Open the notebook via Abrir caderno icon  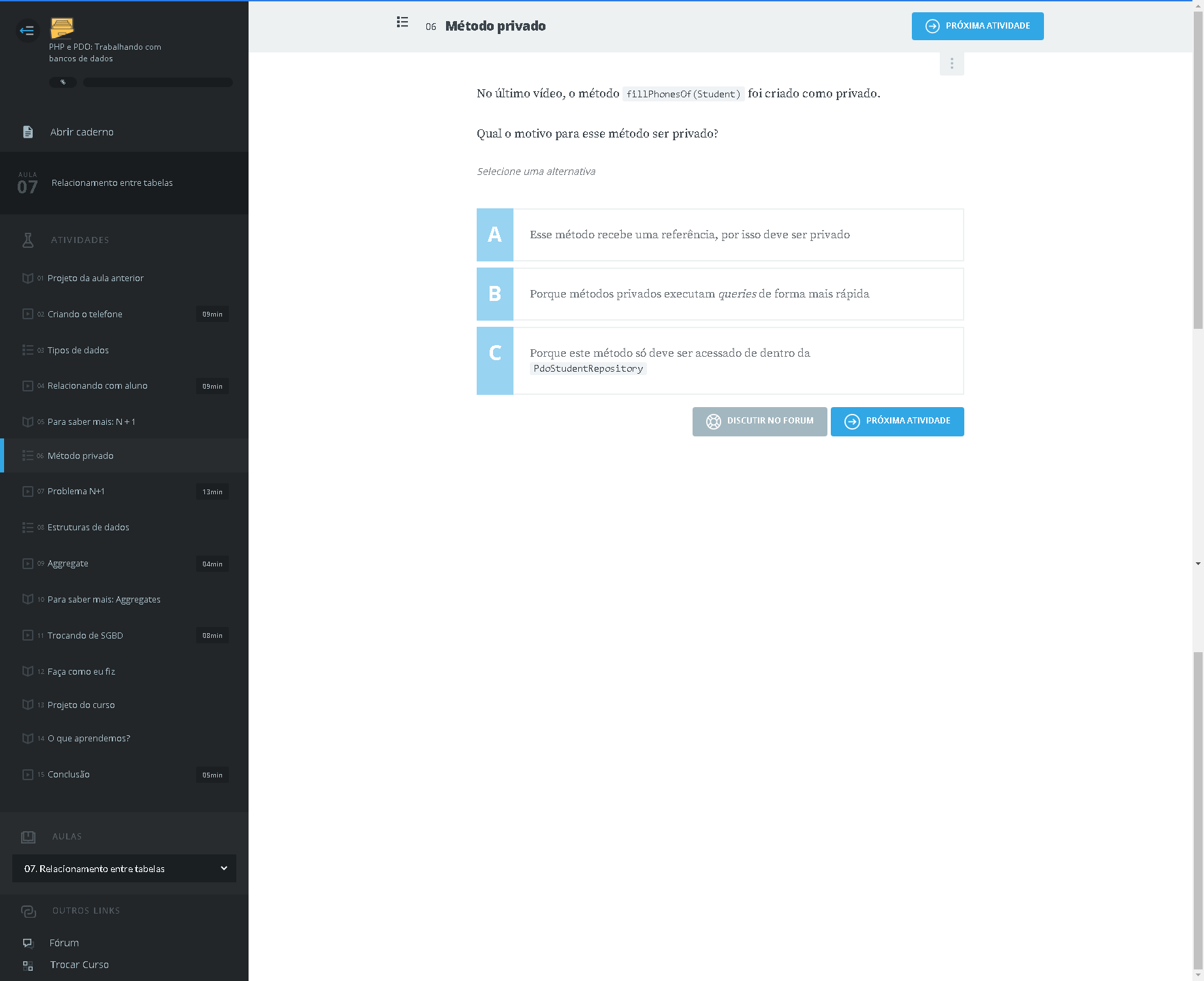(x=28, y=132)
